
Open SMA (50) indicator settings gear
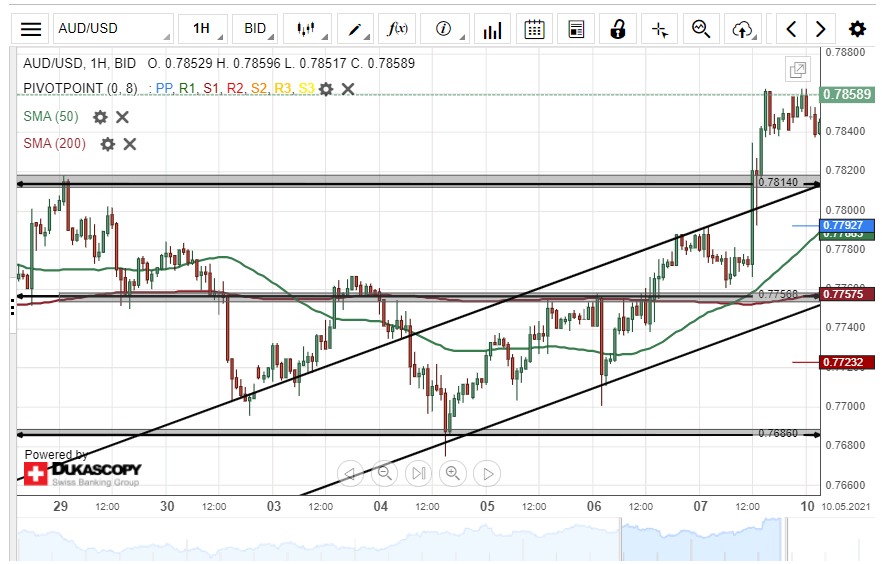coord(100,117)
